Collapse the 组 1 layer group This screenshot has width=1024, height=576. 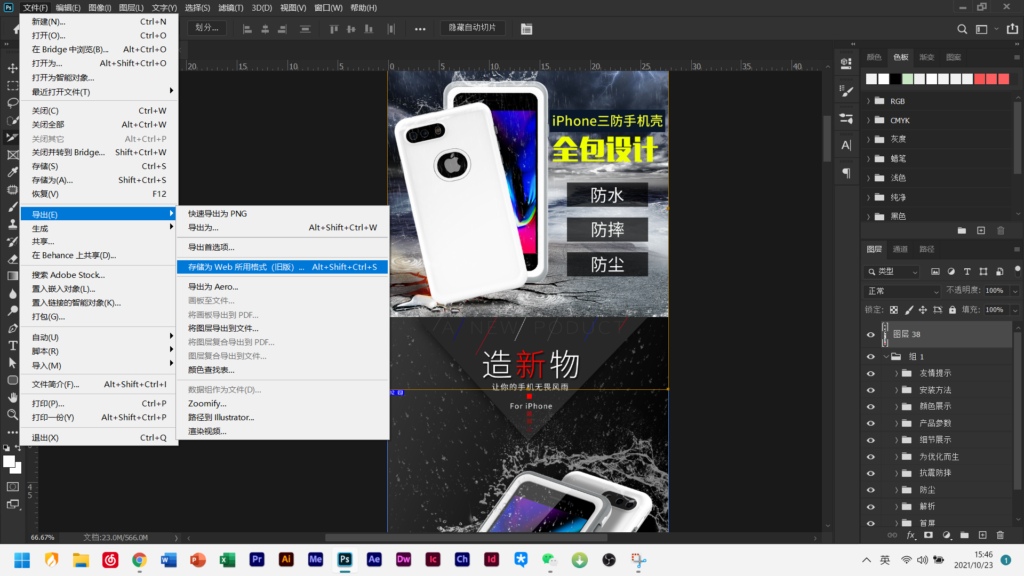(886, 357)
